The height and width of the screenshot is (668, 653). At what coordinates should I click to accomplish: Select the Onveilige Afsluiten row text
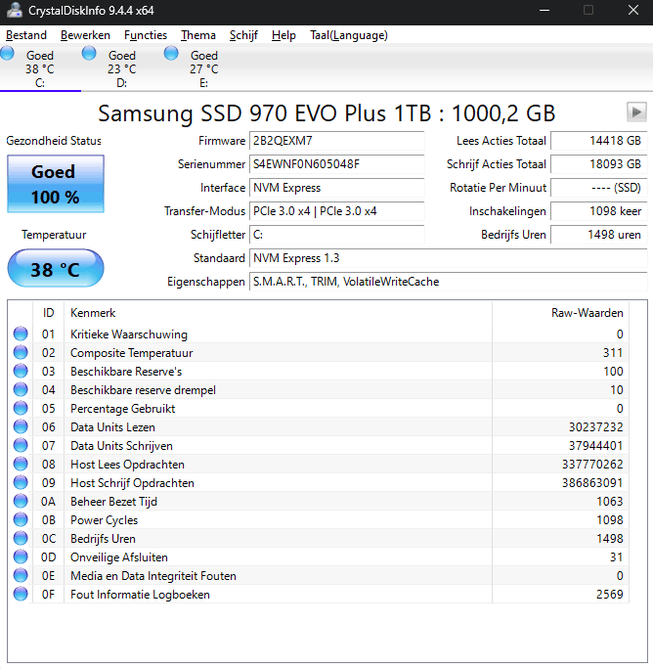(x=119, y=557)
